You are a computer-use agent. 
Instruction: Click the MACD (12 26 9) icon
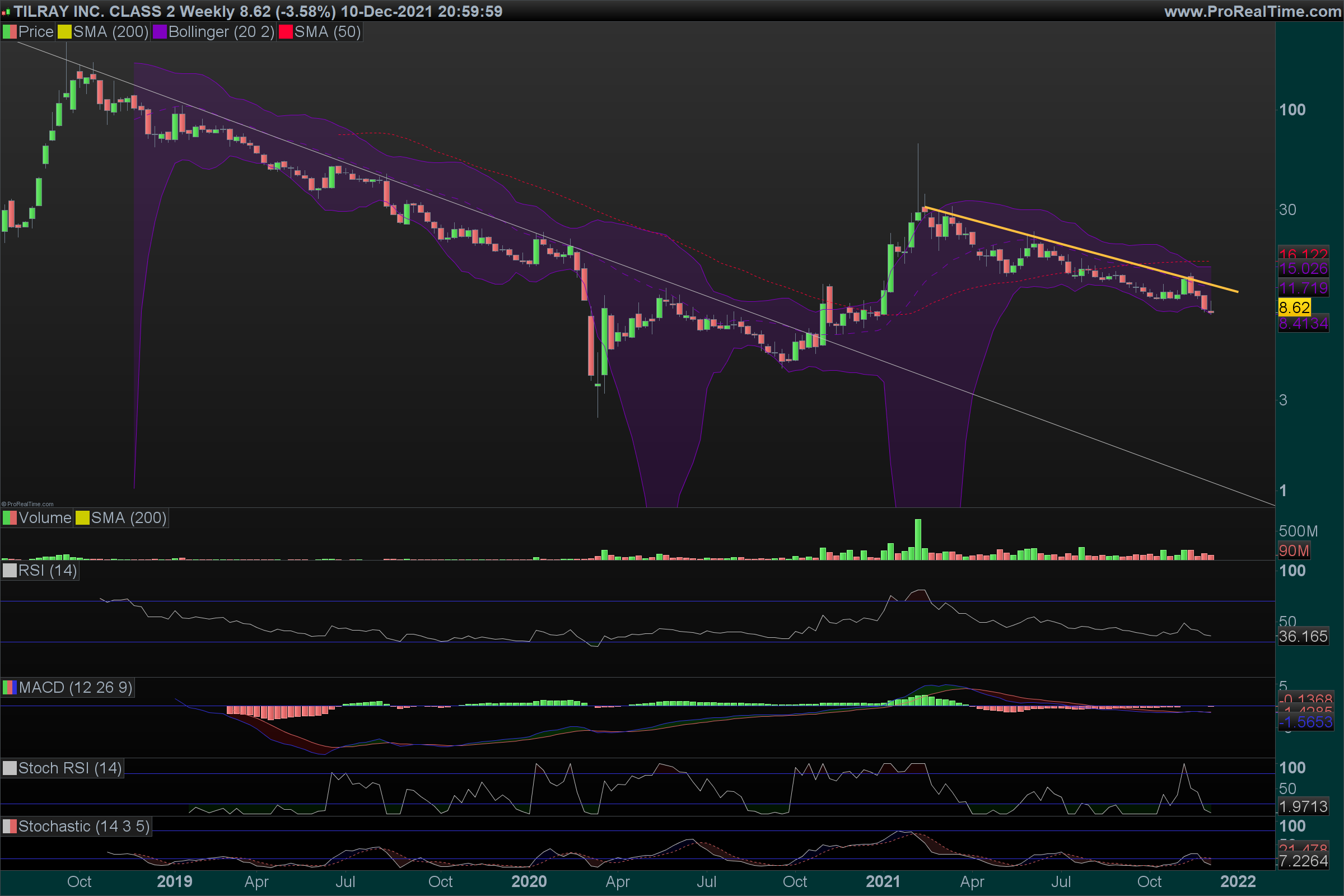(x=10, y=688)
